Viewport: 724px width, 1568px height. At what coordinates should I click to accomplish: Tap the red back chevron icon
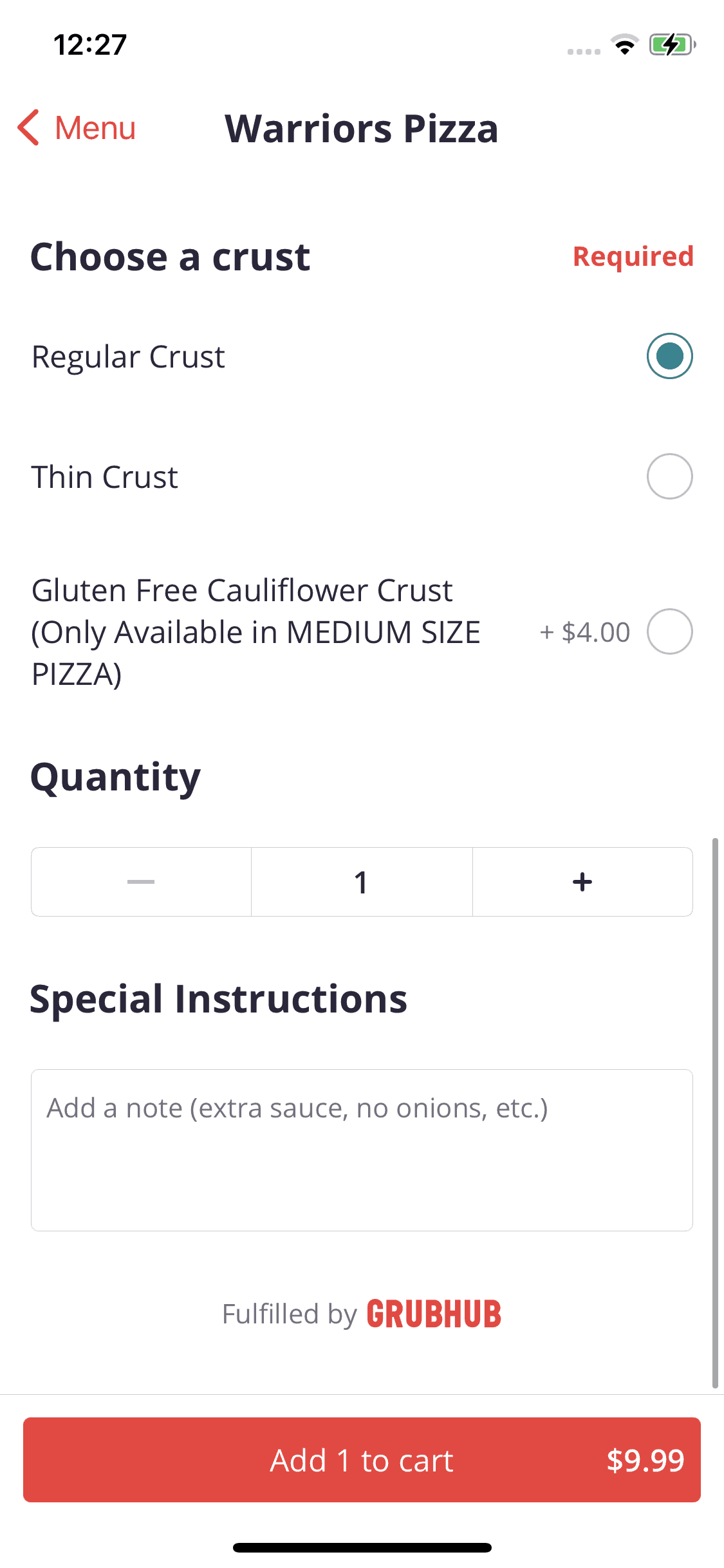pos(29,127)
